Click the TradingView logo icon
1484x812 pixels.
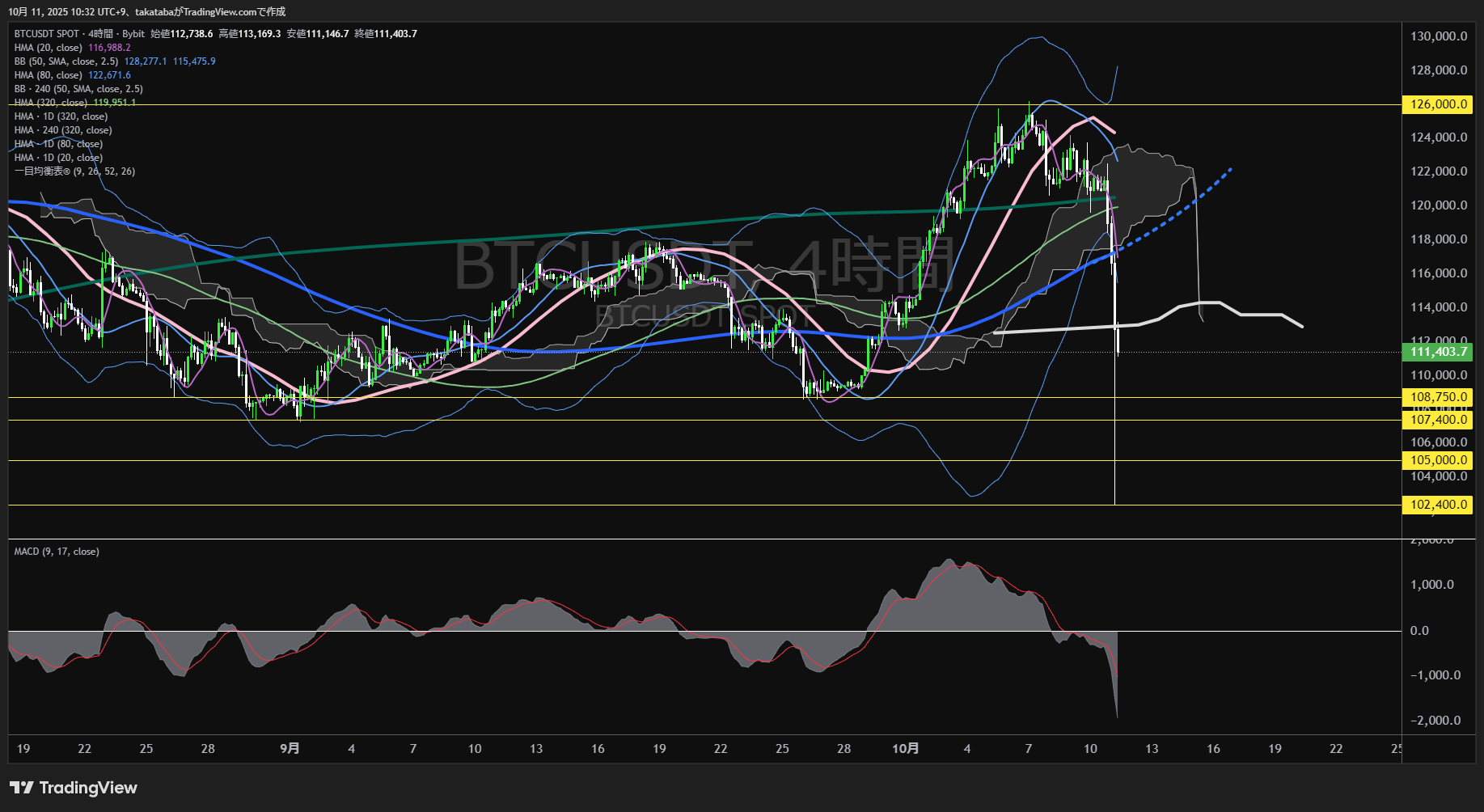[x=22, y=788]
